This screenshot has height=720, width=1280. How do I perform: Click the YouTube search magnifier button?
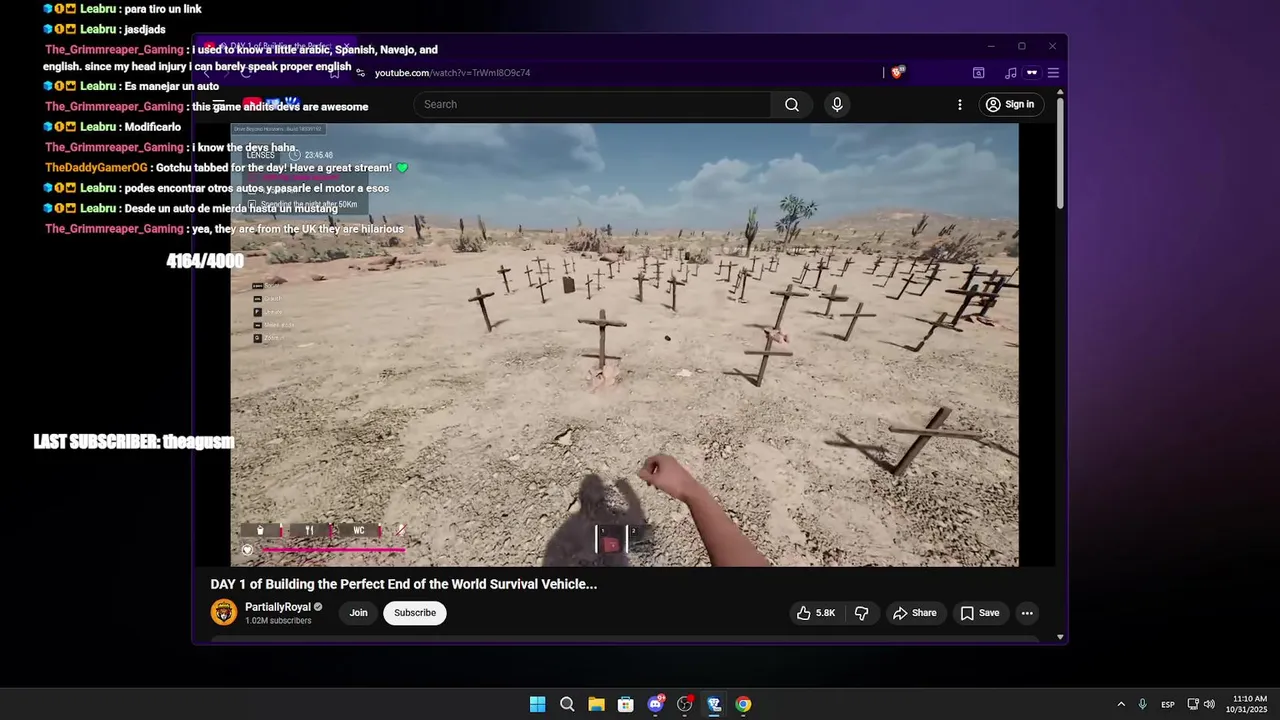click(791, 104)
